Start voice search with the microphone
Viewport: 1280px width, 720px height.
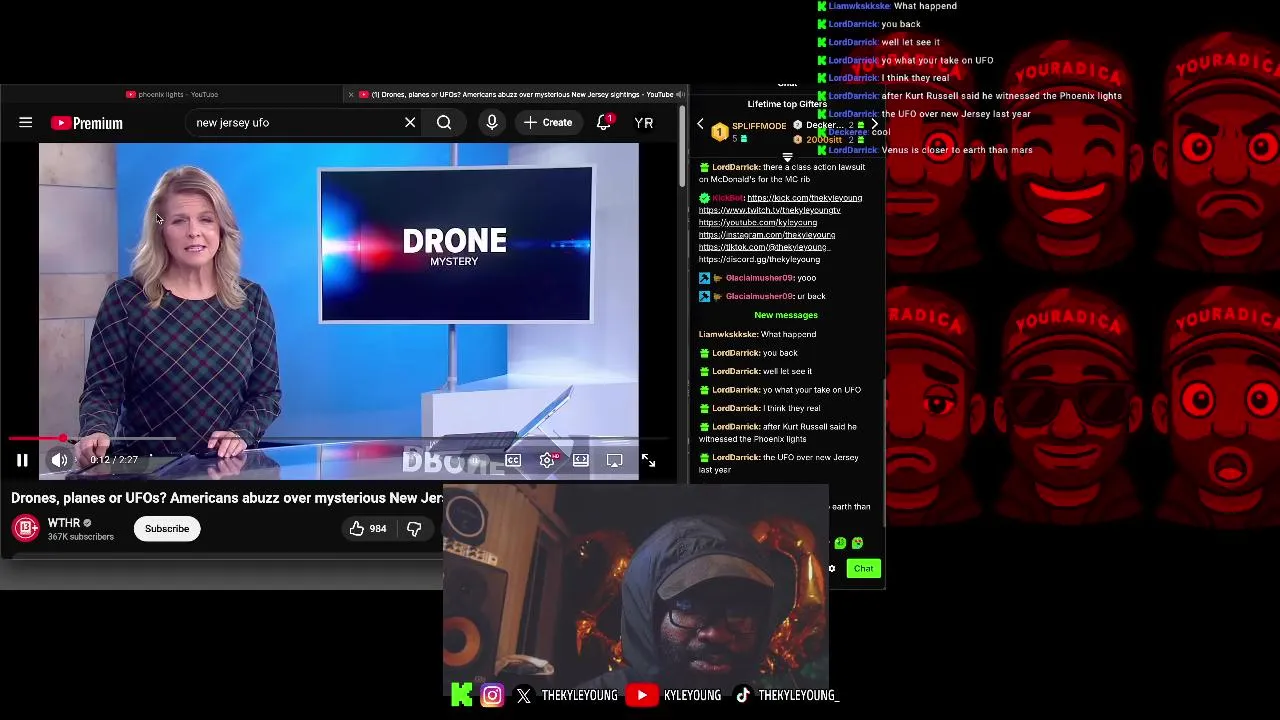click(492, 123)
